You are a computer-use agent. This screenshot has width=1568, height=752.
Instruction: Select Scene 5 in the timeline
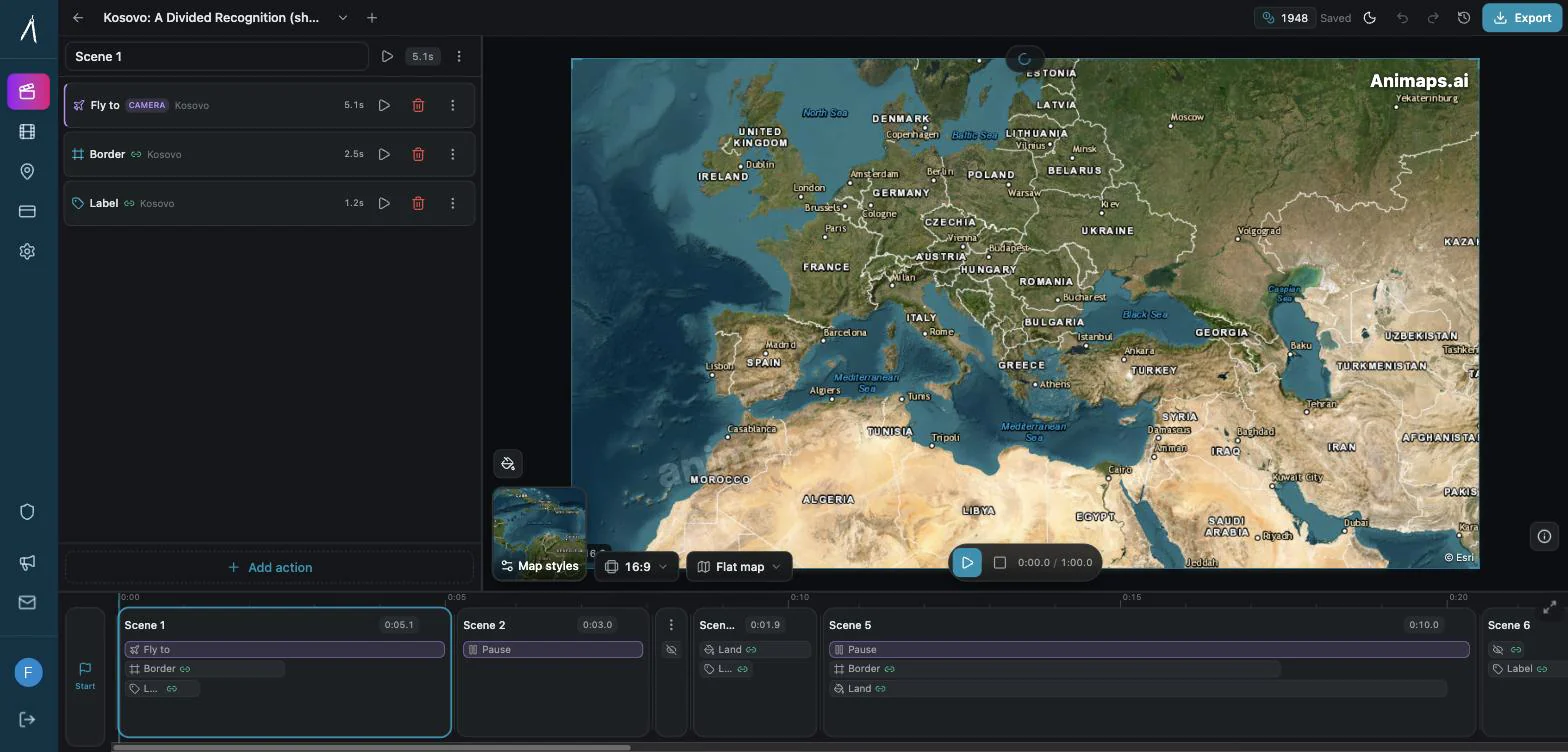pyautogui.click(x=1149, y=672)
